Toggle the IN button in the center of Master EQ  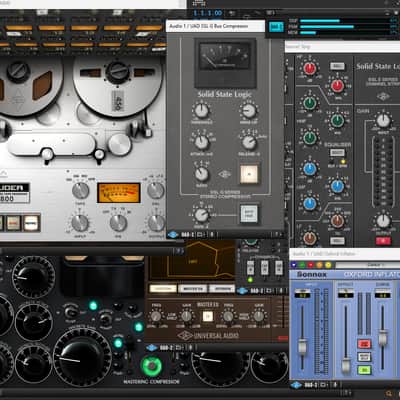point(208,316)
